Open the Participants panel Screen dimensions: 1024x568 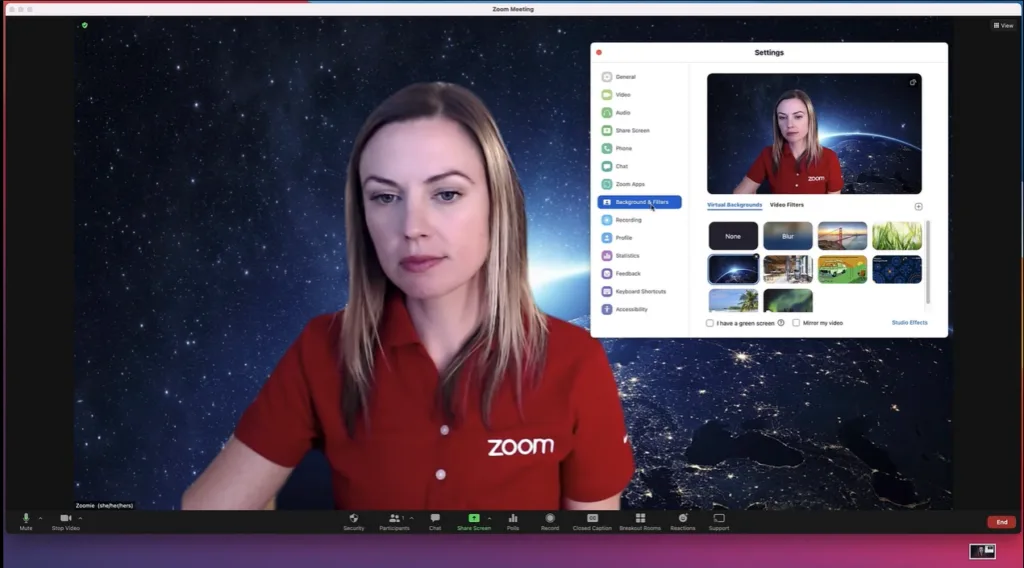pyautogui.click(x=394, y=522)
